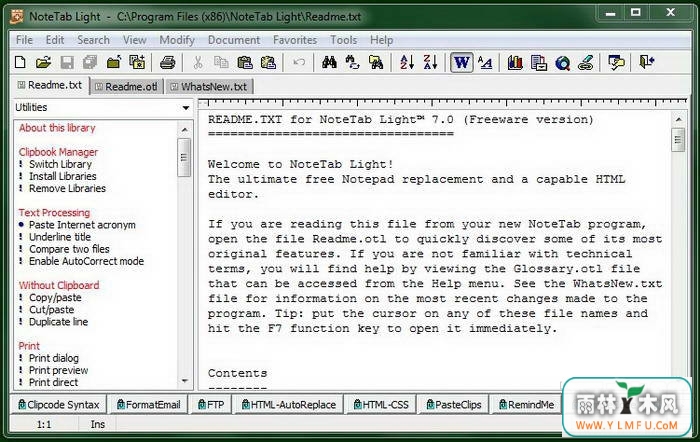
Task: Sort lines ascending with A-Z icon
Action: (407, 62)
